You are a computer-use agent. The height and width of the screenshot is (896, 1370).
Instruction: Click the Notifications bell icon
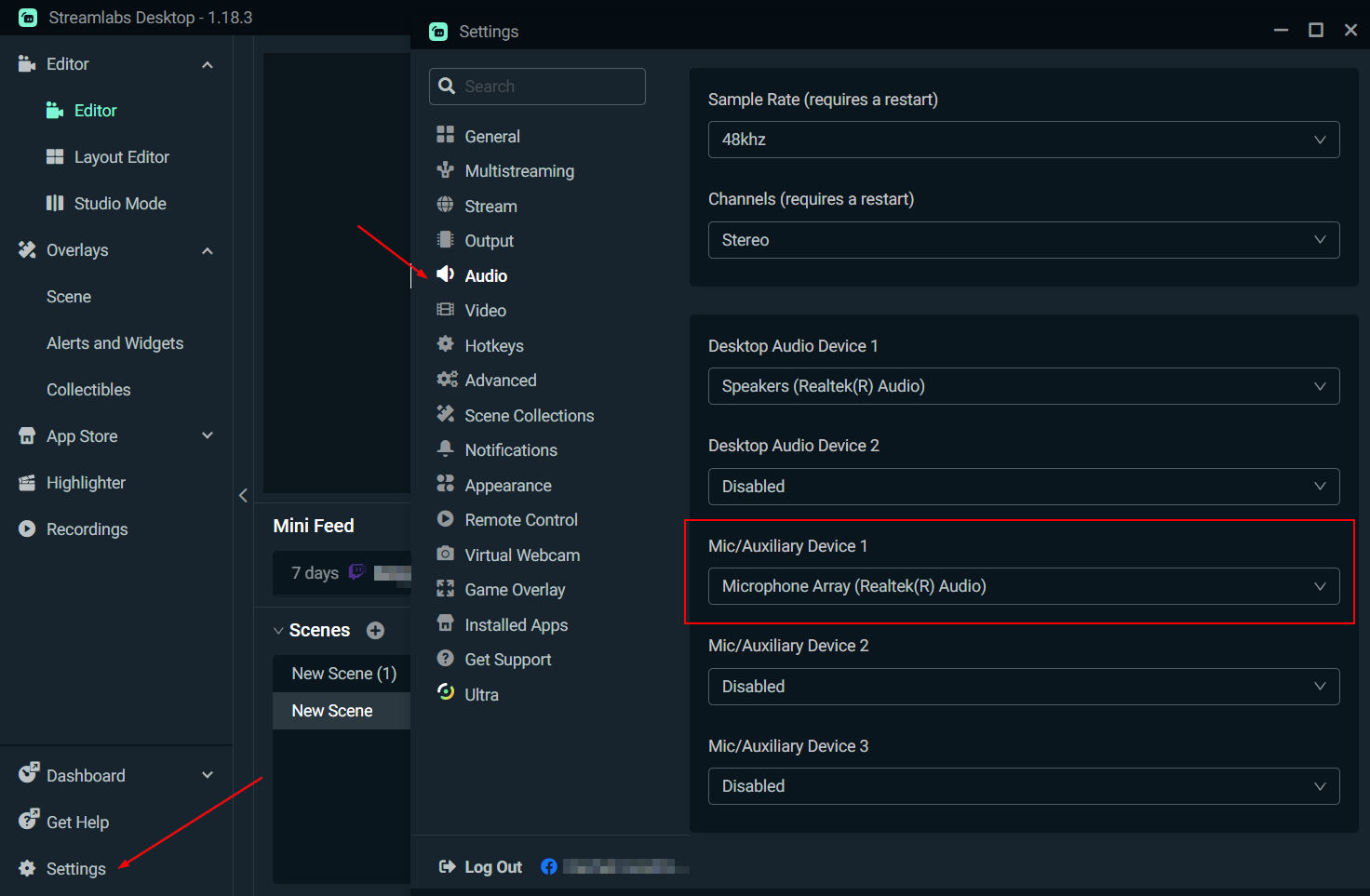446,449
